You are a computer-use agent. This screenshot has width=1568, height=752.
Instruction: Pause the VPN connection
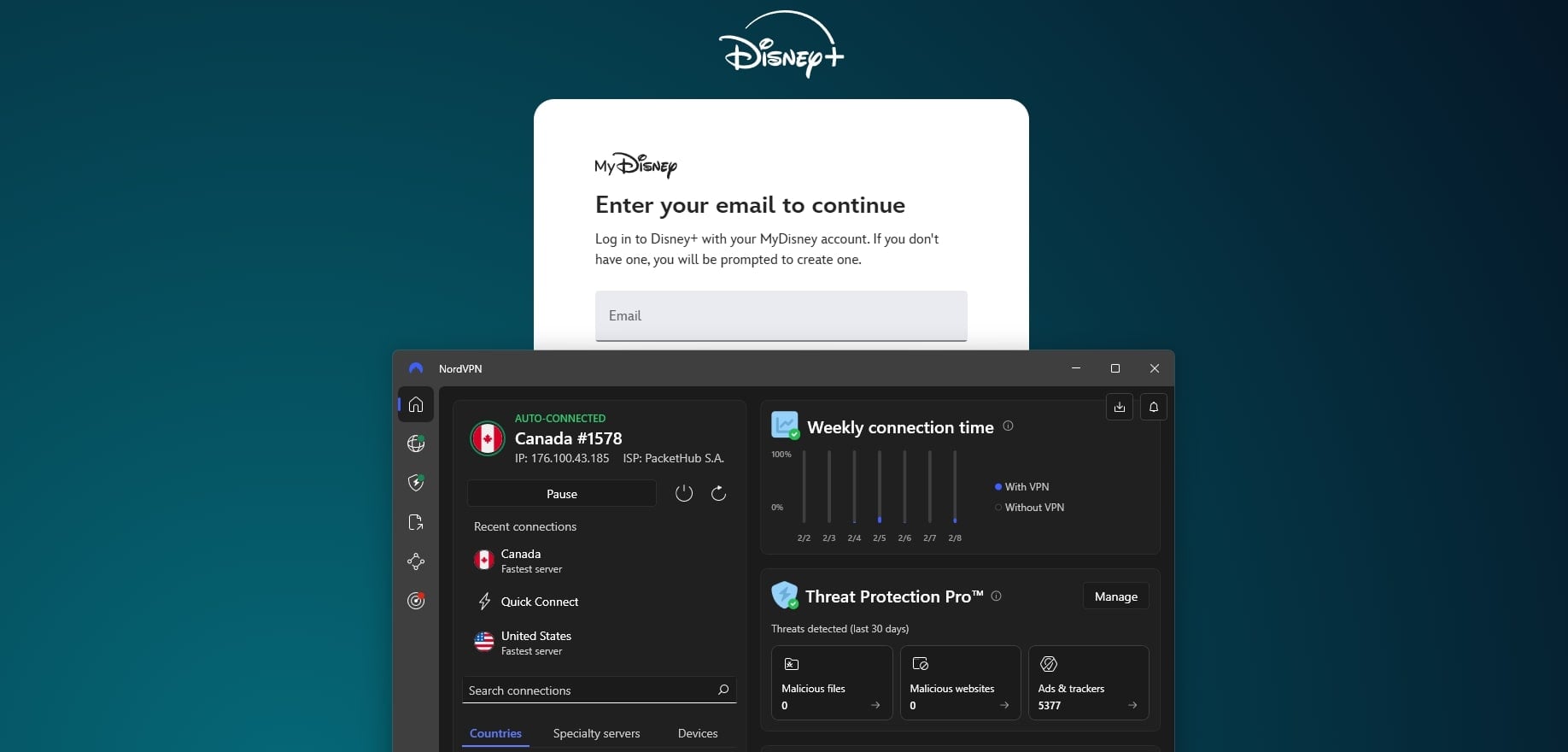coord(562,494)
